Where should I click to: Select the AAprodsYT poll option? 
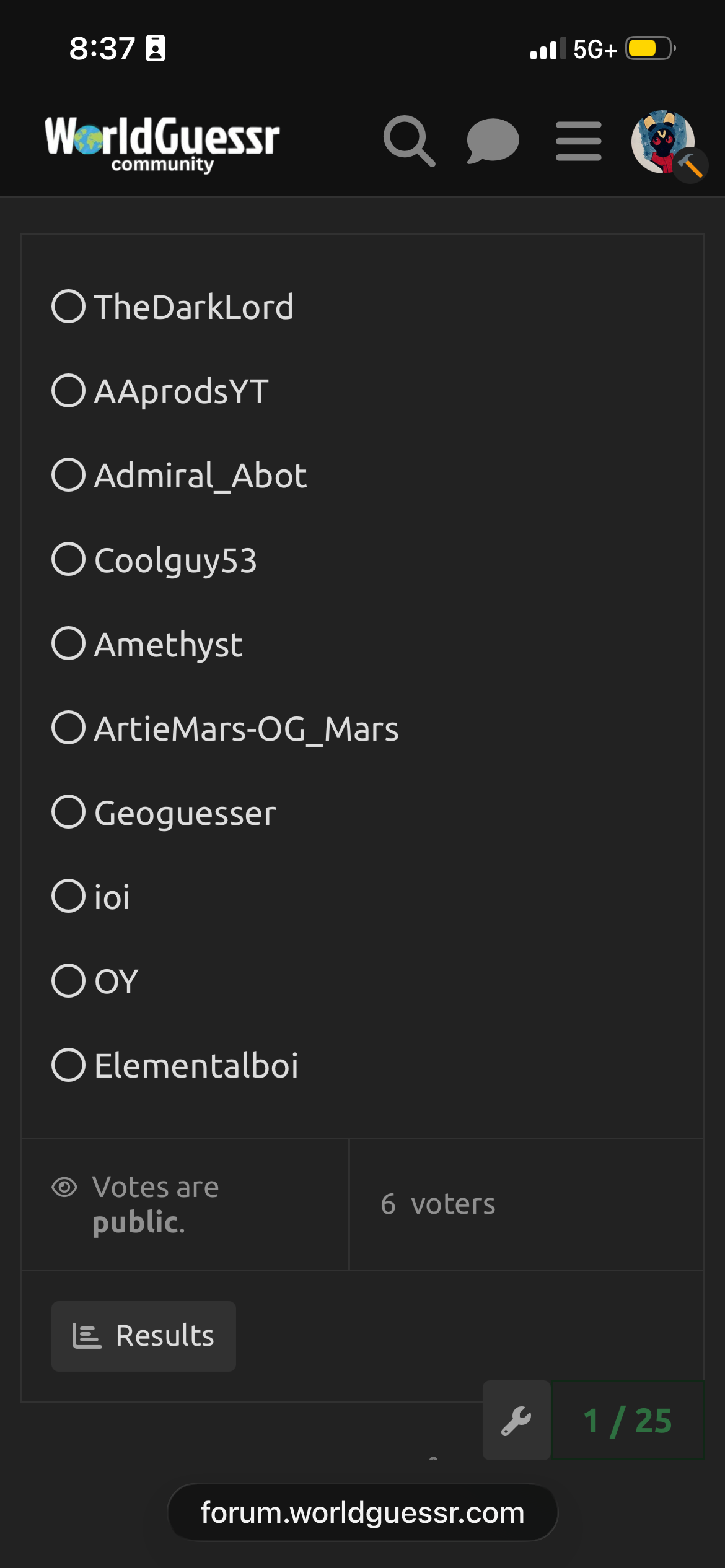[x=69, y=391]
